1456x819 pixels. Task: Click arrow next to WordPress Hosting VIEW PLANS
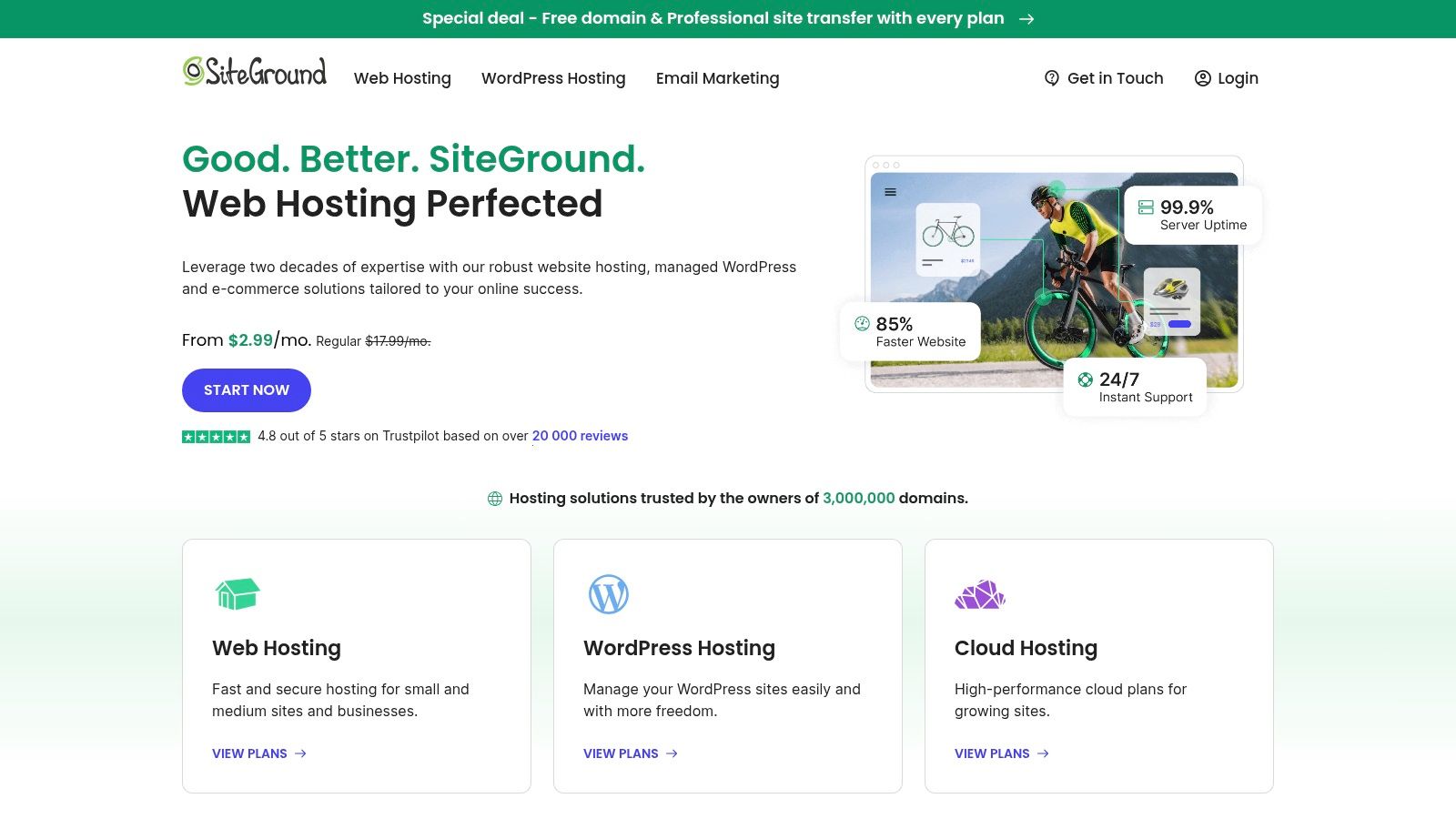point(672,753)
